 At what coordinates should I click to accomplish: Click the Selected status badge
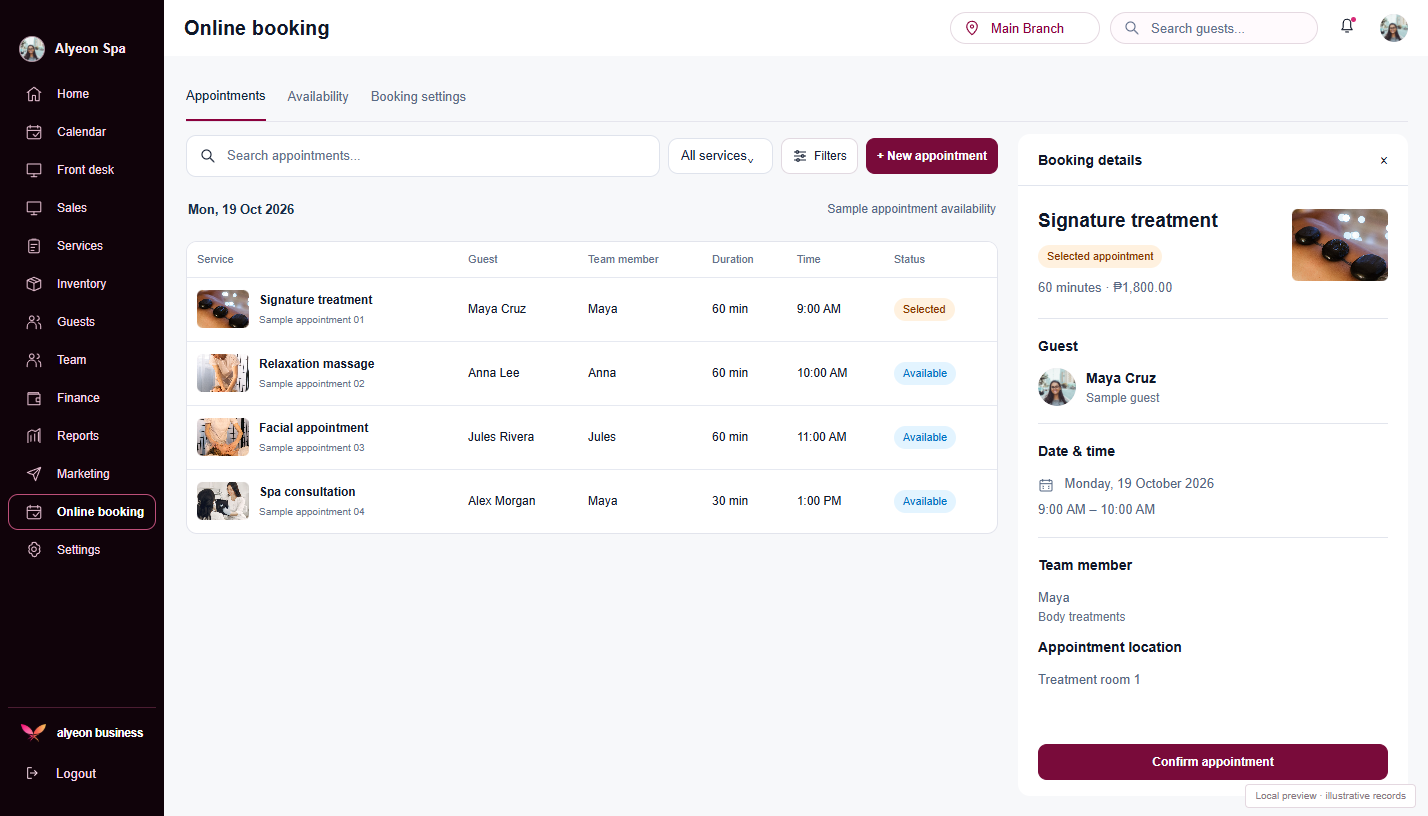click(924, 309)
